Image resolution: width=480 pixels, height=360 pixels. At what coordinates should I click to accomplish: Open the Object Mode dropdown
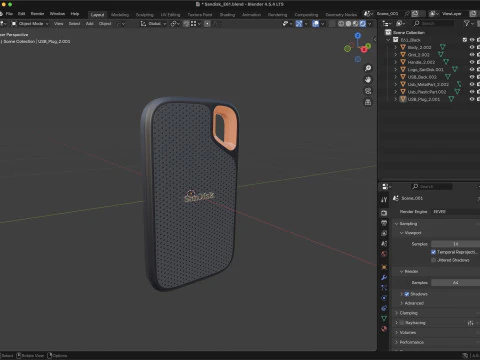(30, 24)
